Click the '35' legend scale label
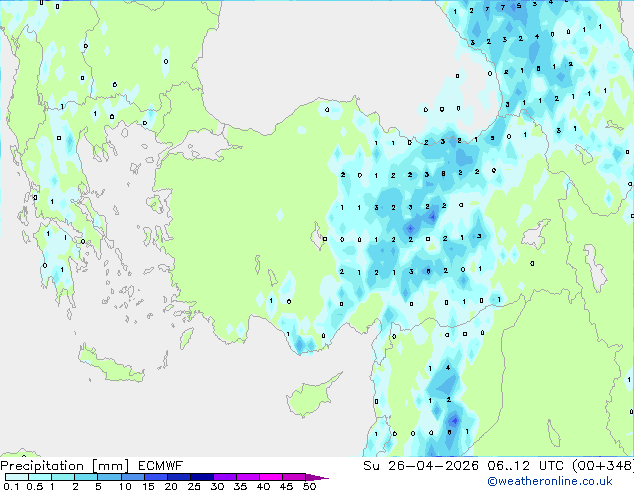The image size is (634, 490). click(240, 486)
